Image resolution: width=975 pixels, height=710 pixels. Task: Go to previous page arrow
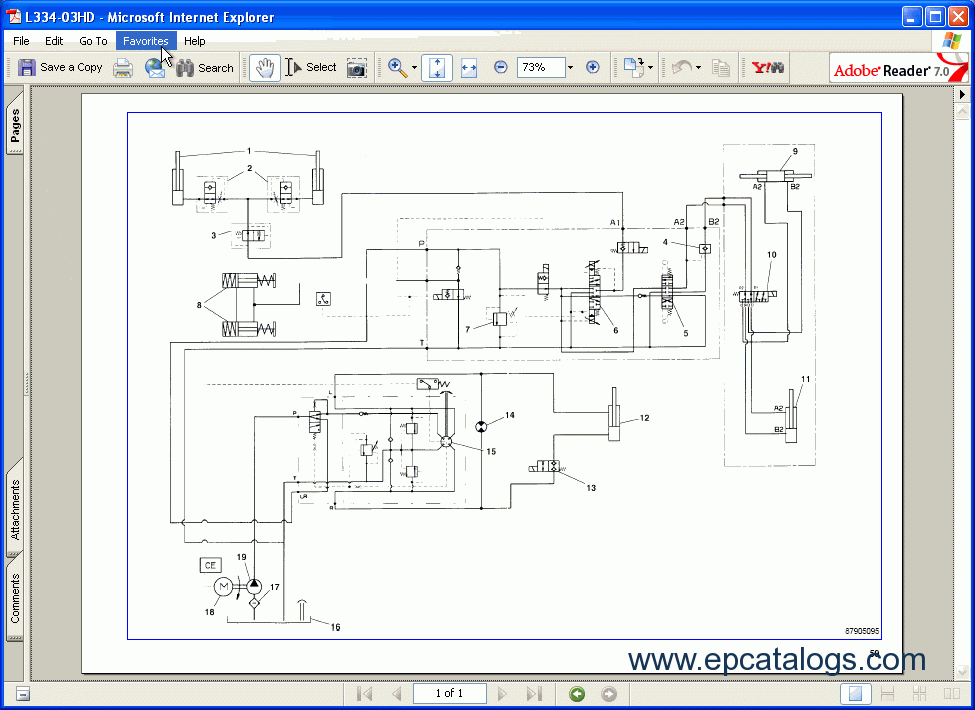pos(397,693)
